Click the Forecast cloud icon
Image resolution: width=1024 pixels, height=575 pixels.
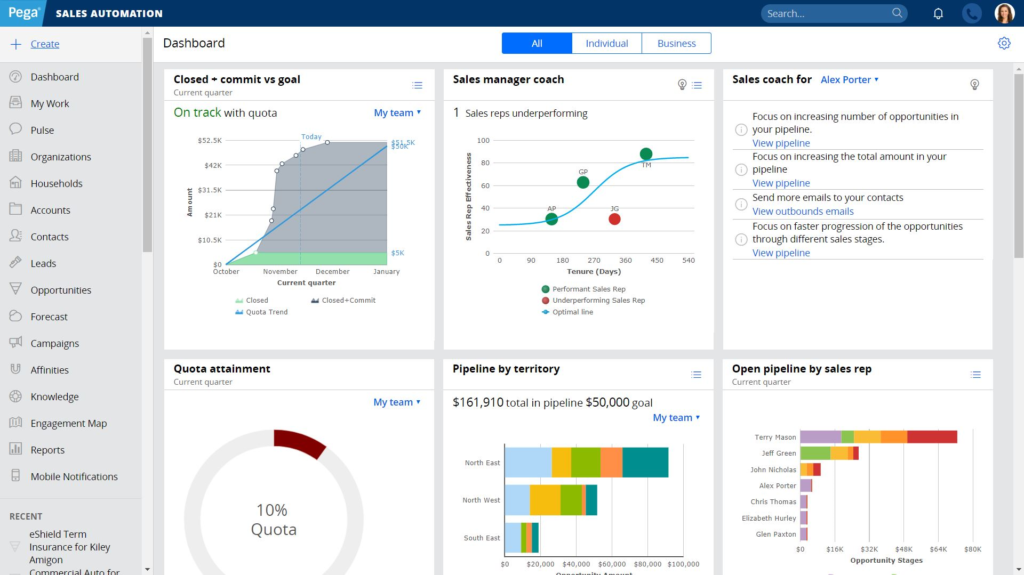pyautogui.click(x=16, y=316)
